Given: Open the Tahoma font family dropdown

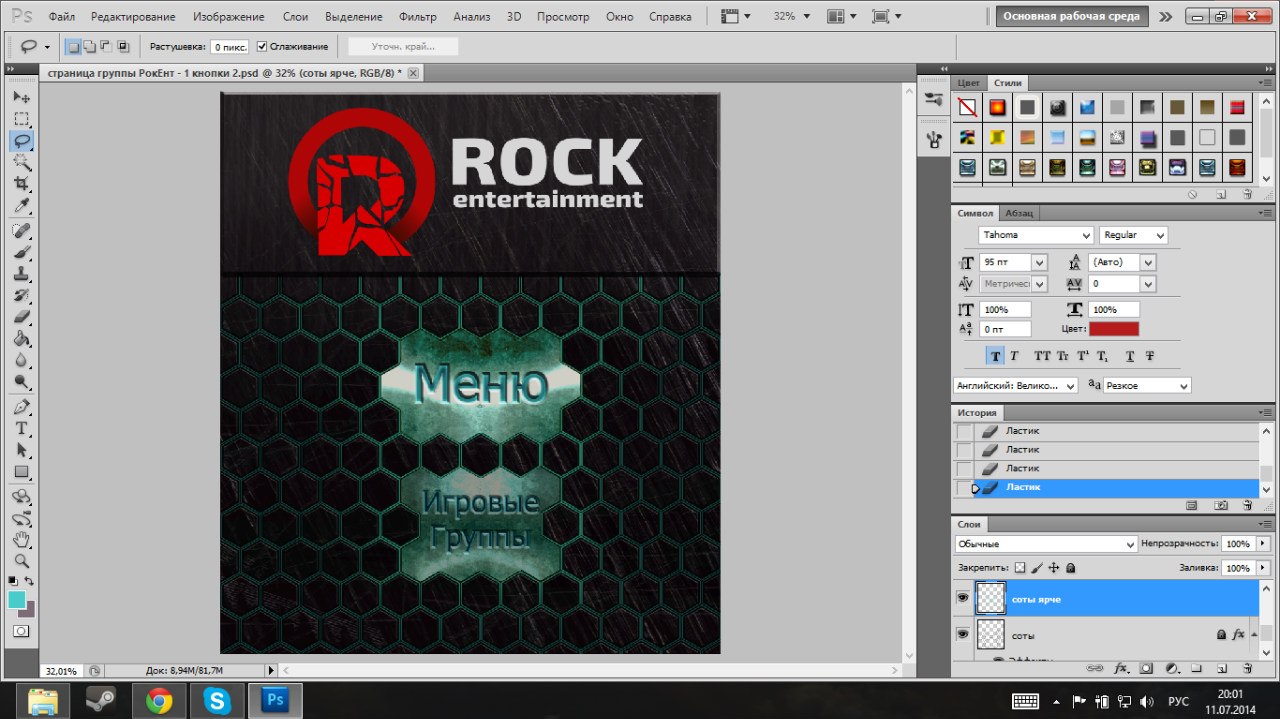Looking at the screenshot, I should coord(1036,235).
